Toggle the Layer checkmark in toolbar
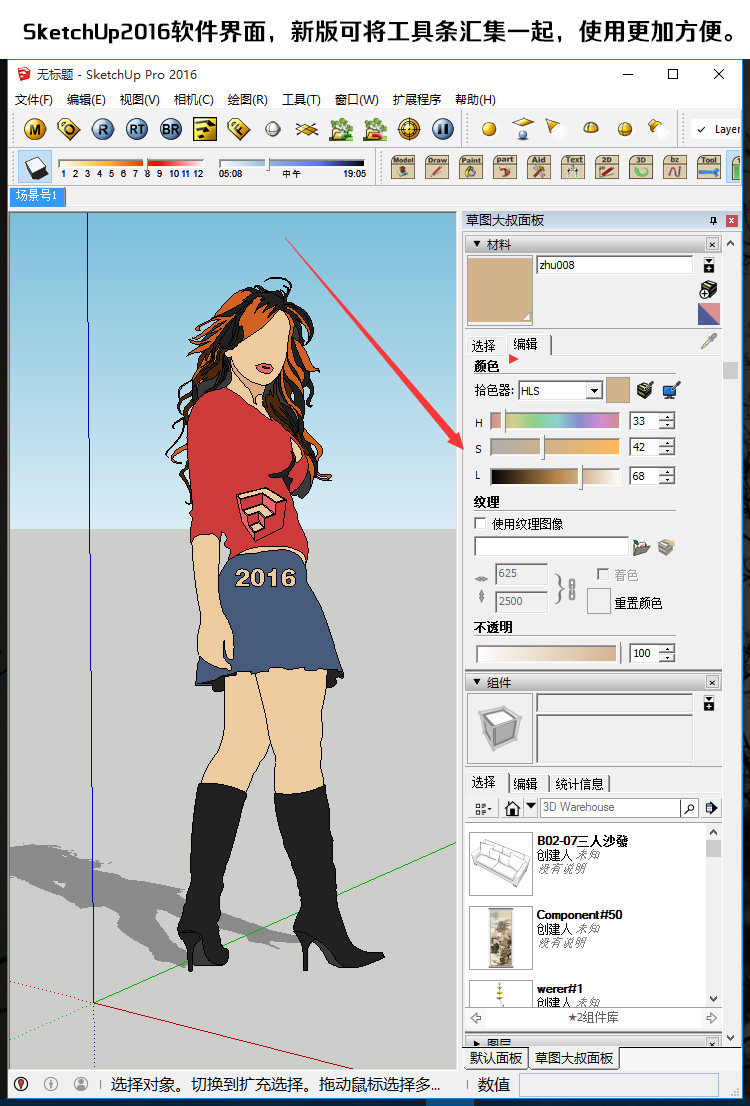Image resolution: width=750 pixels, height=1106 pixels. point(701,129)
